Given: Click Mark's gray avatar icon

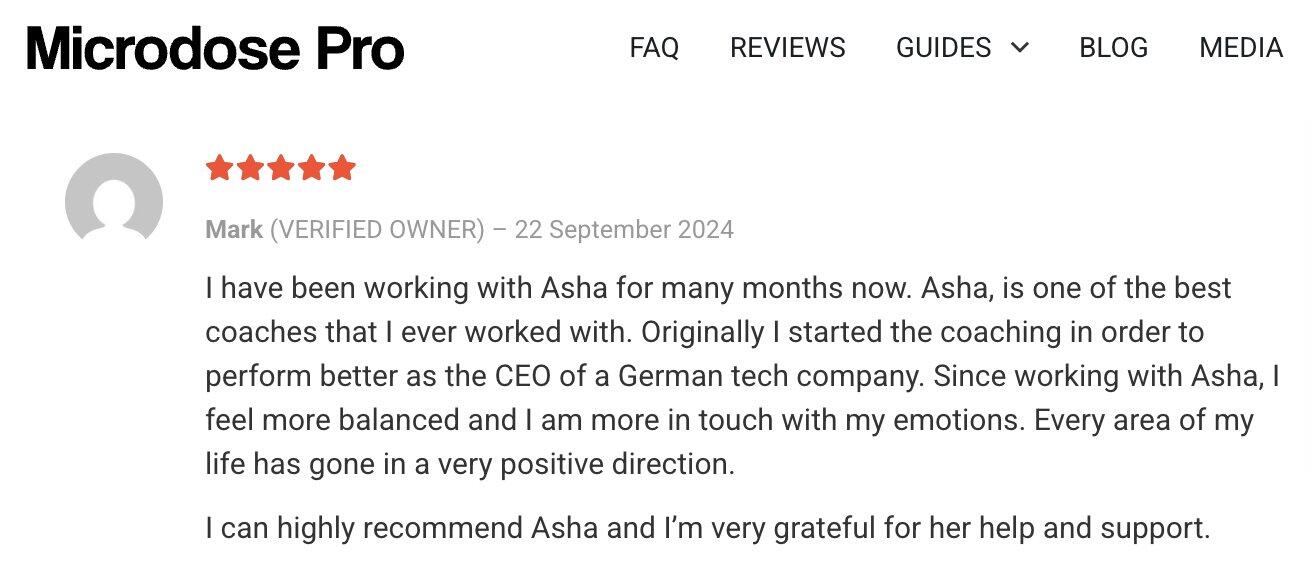Looking at the screenshot, I should (x=114, y=200).
